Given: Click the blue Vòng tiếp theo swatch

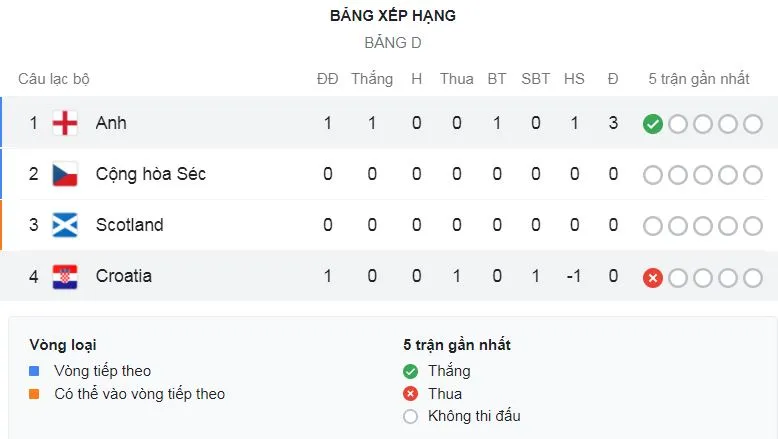Looking at the screenshot, I should 35,371.
